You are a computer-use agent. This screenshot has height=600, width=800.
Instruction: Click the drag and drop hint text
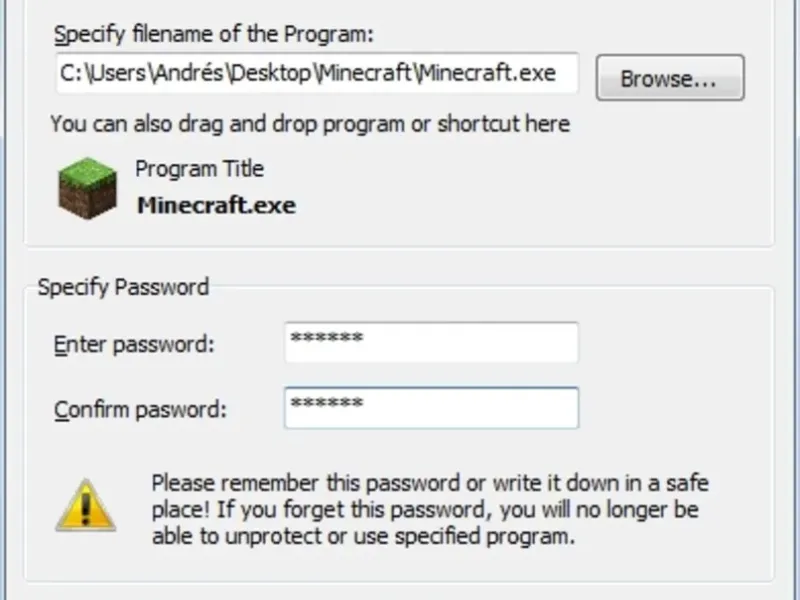tap(310, 124)
